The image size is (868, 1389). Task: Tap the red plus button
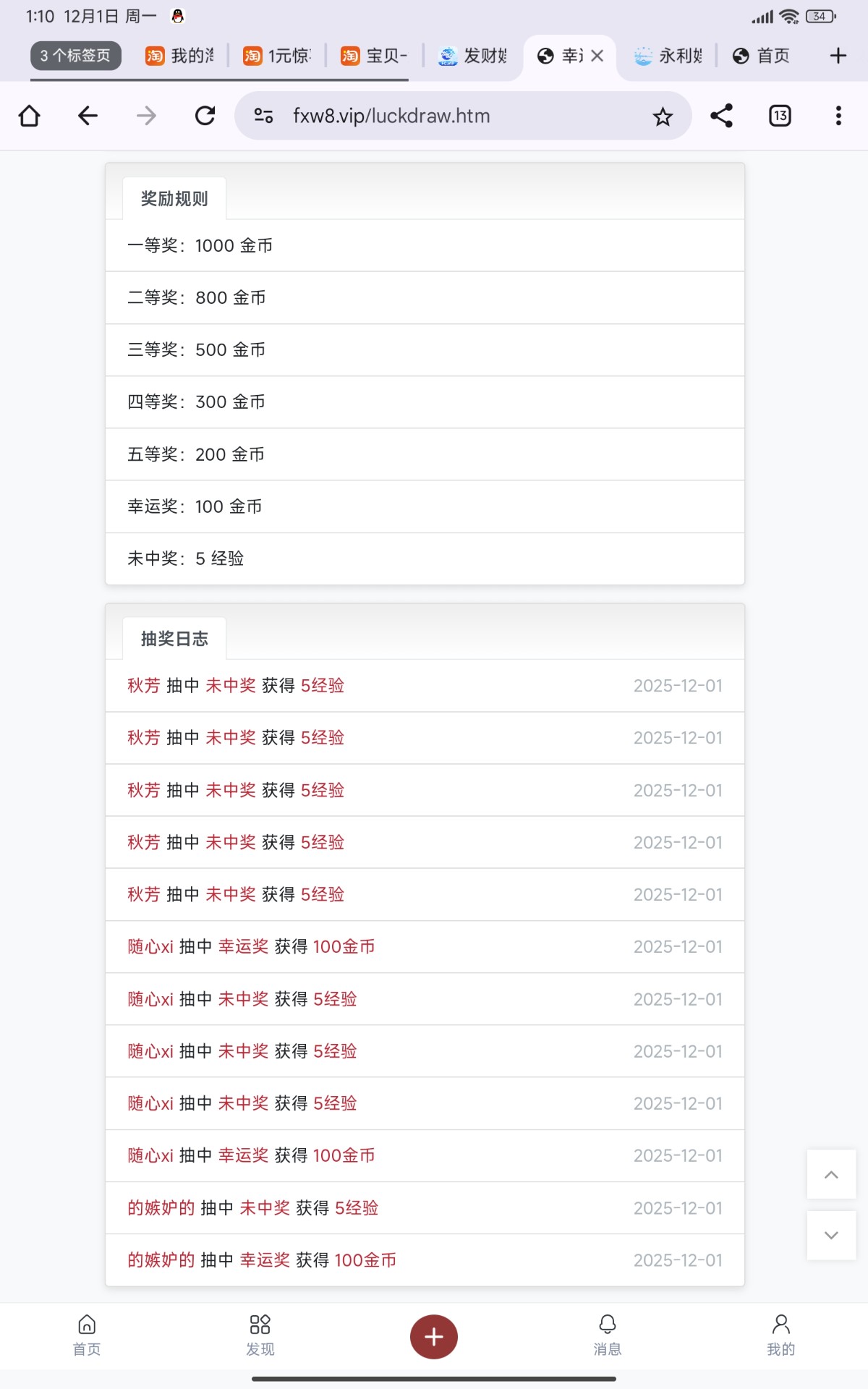434,1336
